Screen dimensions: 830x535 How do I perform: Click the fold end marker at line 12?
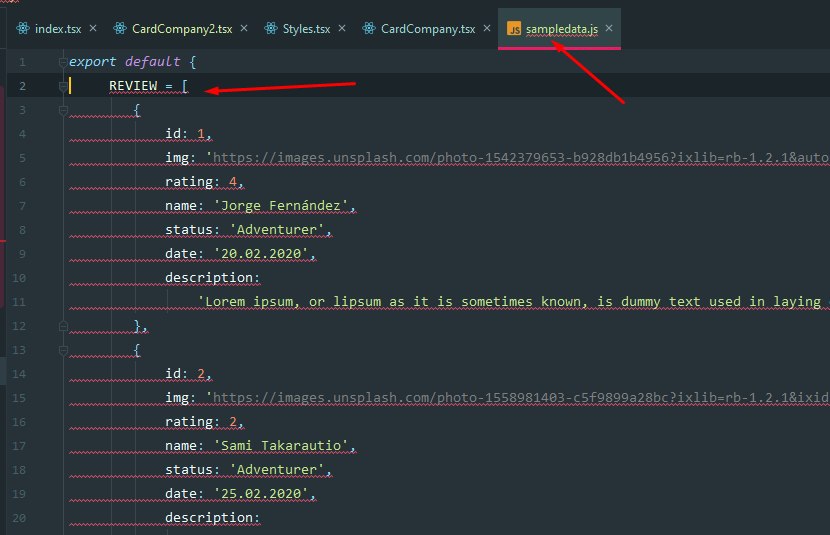click(x=63, y=326)
